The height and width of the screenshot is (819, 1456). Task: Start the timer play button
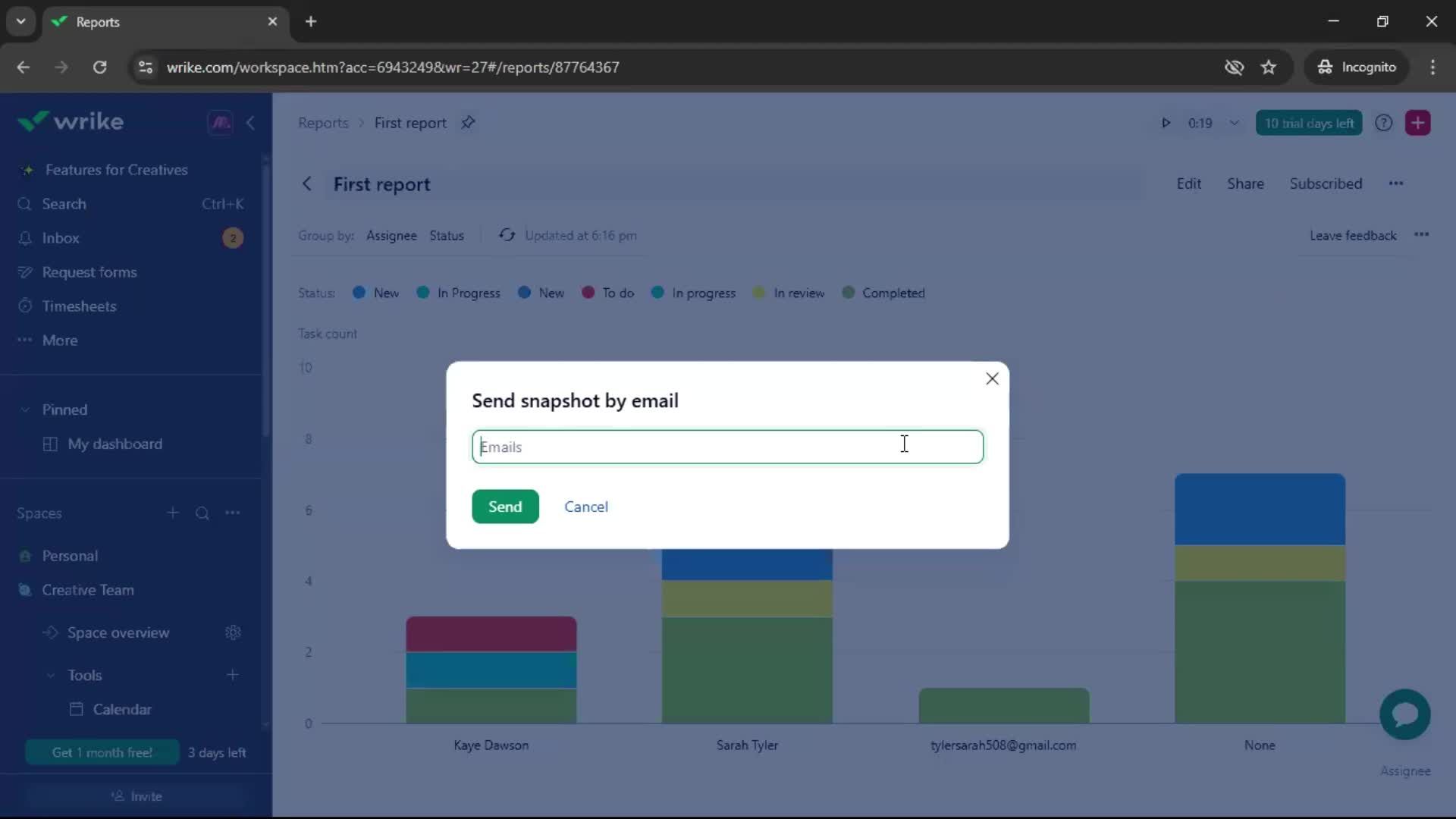point(1166,123)
